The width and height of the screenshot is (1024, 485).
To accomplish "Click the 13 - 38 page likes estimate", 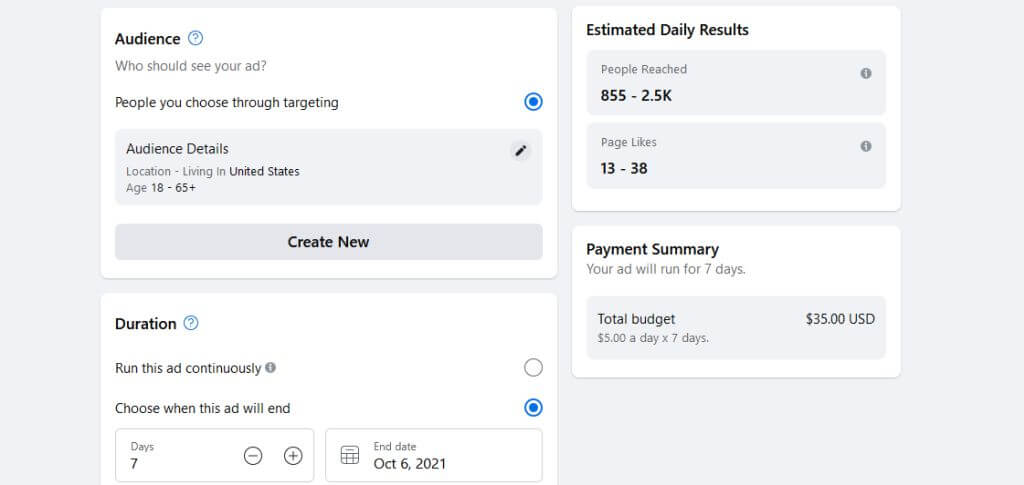I will [x=624, y=168].
